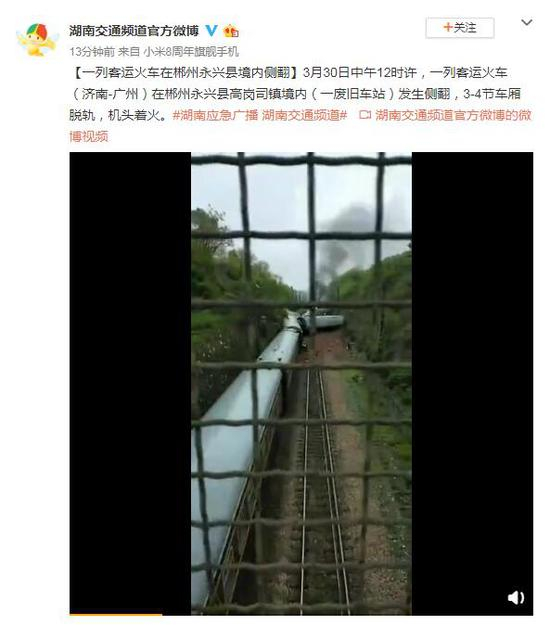Click the 小米8周年旗舰手机 source link
The height and width of the screenshot is (625, 550).
pyautogui.click(x=191, y=52)
